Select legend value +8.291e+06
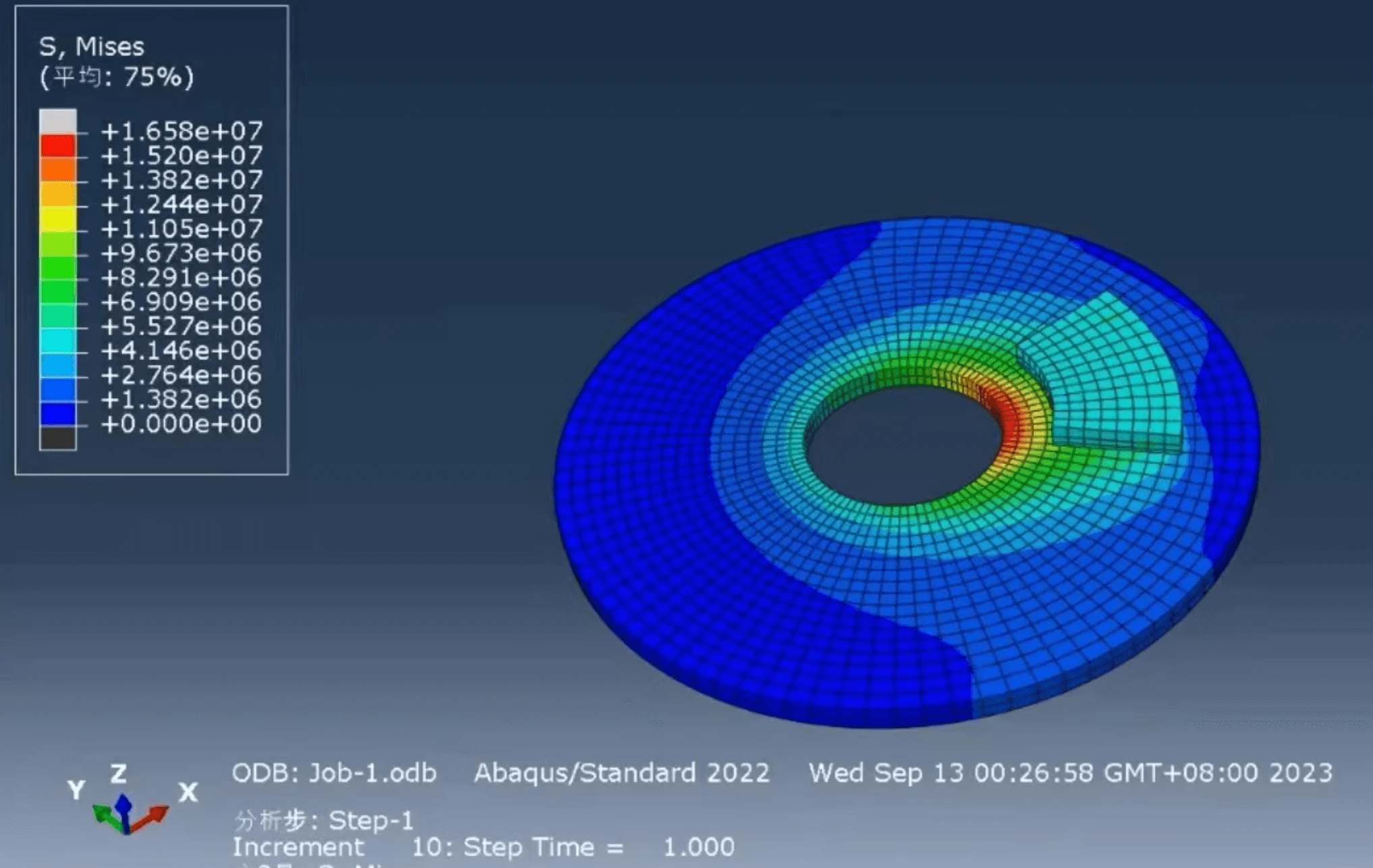Screen dimensions: 1373x868 [181, 277]
